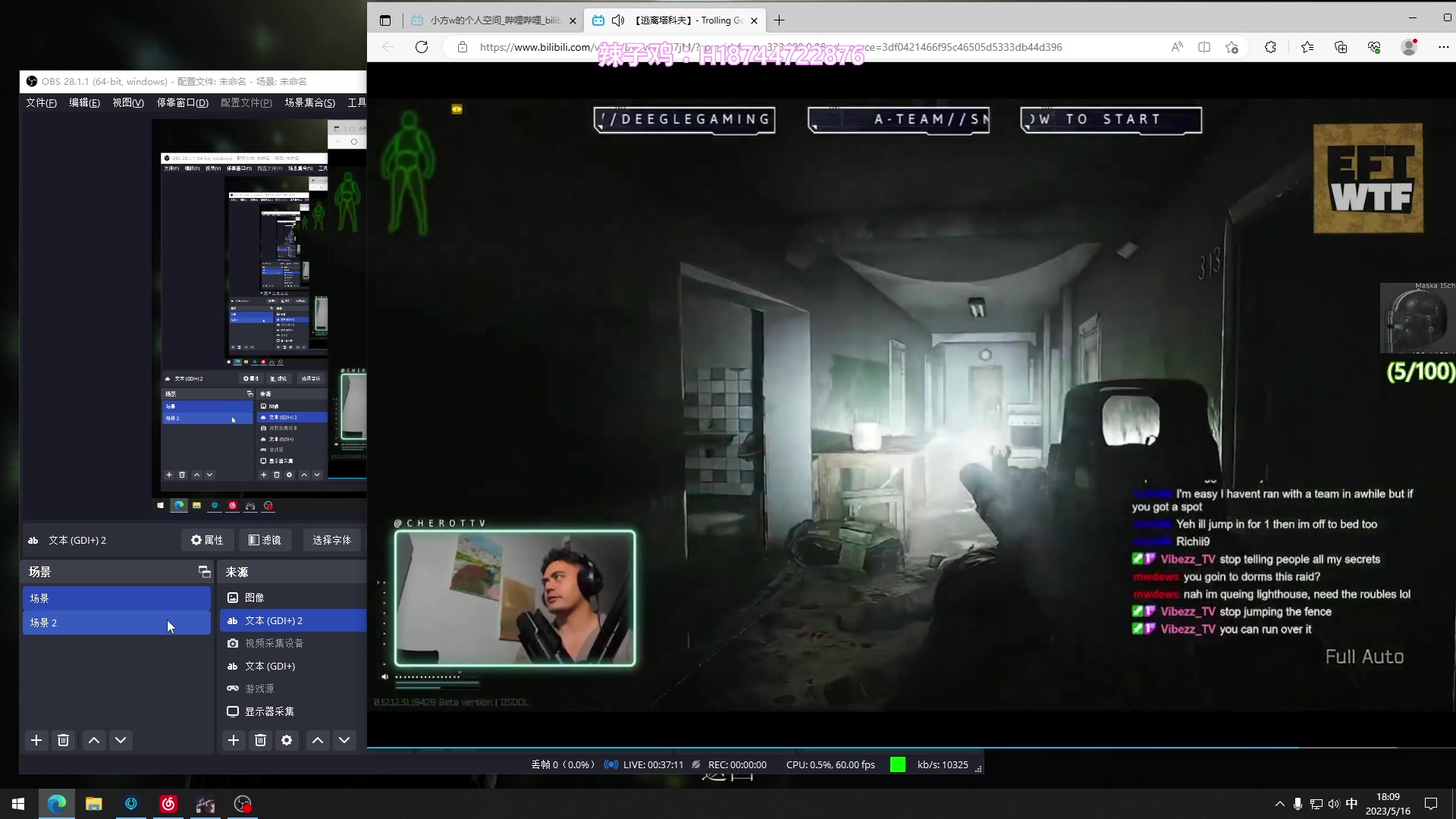Click the 选择字体 font selection button
The image size is (1456, 819).
click(x=331, y=540)
